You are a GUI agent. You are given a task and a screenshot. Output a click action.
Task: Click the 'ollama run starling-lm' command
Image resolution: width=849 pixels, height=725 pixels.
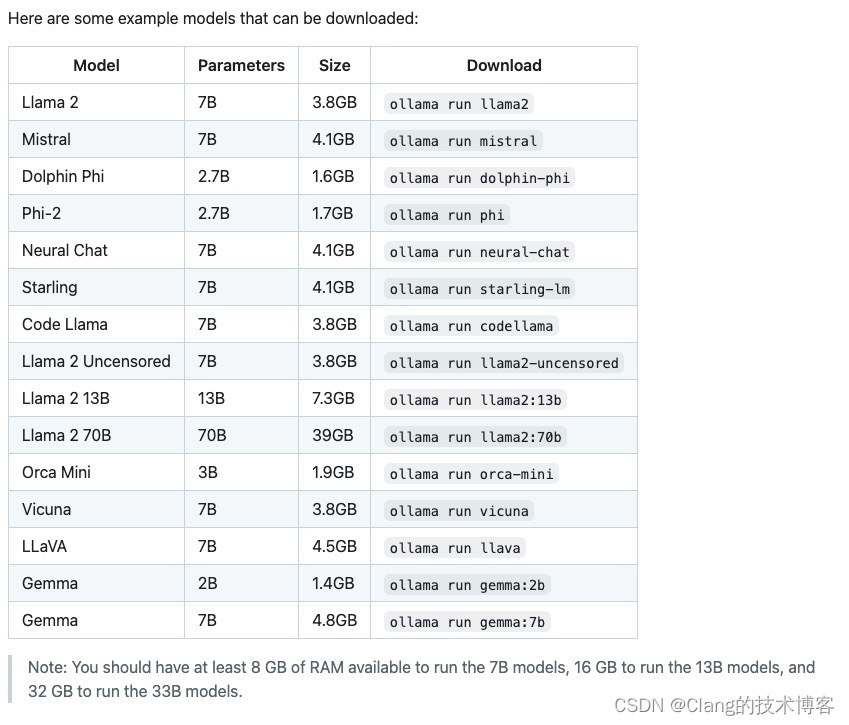481,289
